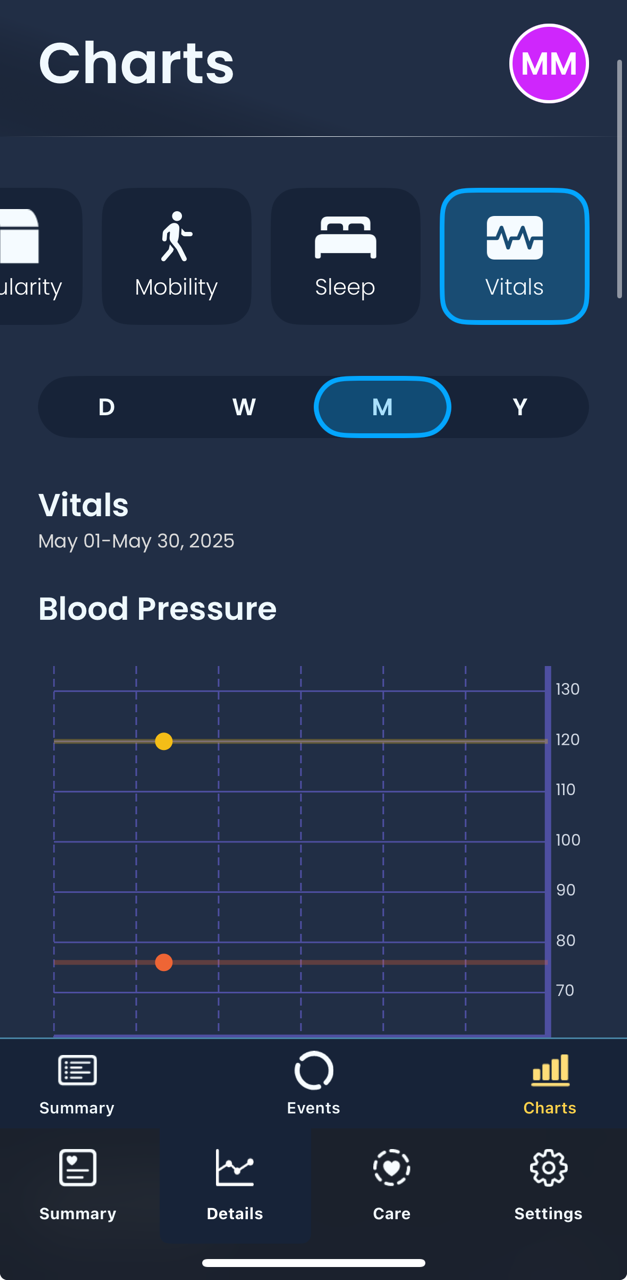Screen dimensions: 627x1280
Task: Select the Mobility chart category icon
Action: [176, 236]
